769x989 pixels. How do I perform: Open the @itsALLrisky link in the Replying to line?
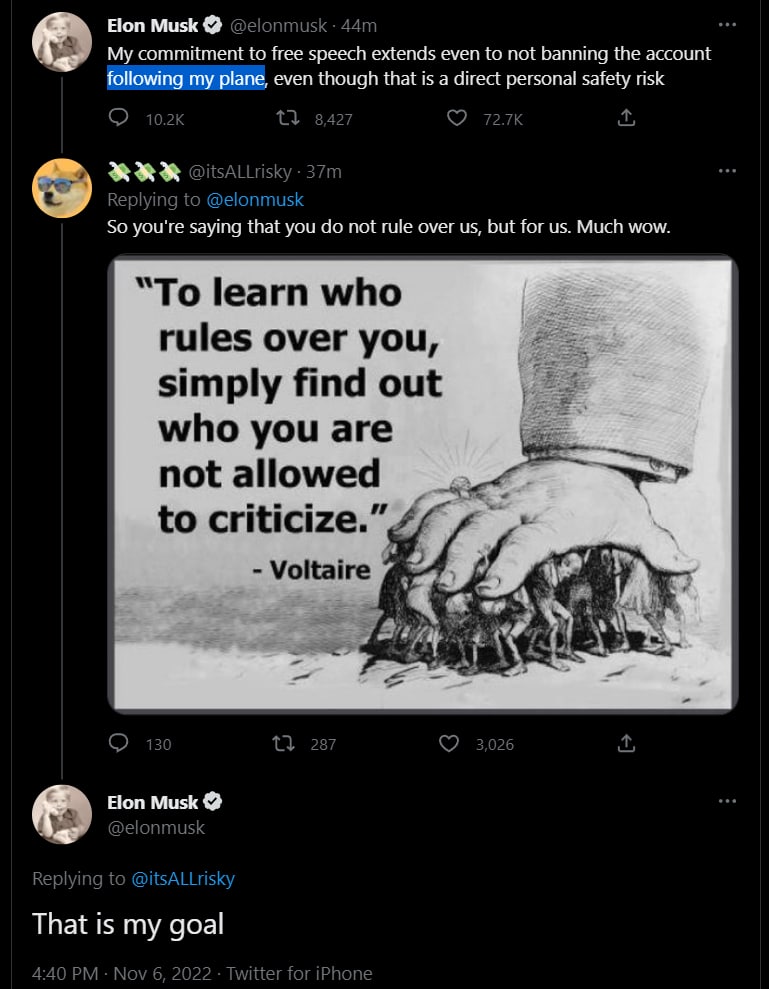(x=183, y=878)
